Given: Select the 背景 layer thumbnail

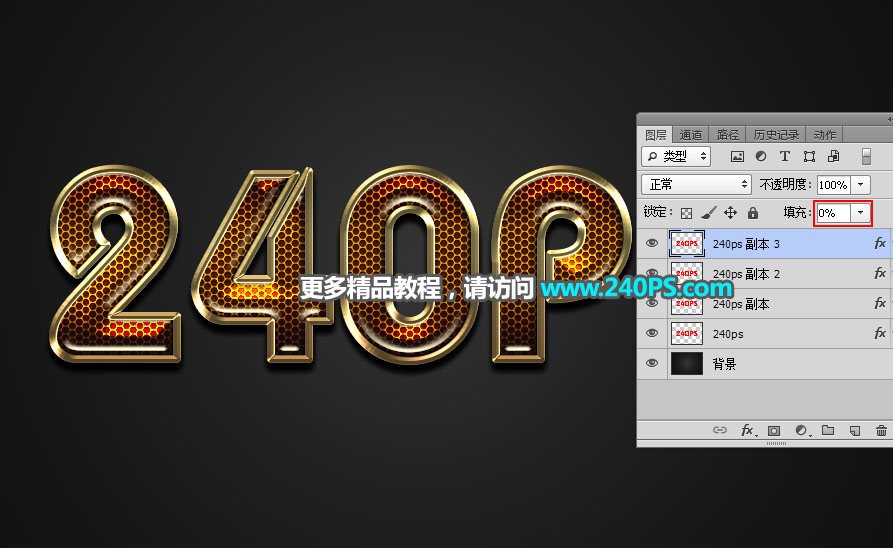Looking at the screenshot, I should click(687, 363).
